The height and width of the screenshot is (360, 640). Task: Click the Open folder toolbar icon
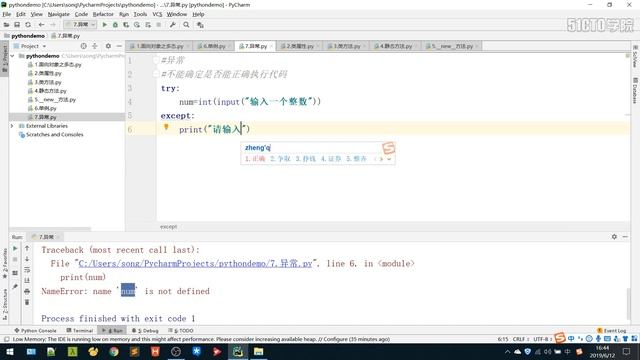coord(7,25)
